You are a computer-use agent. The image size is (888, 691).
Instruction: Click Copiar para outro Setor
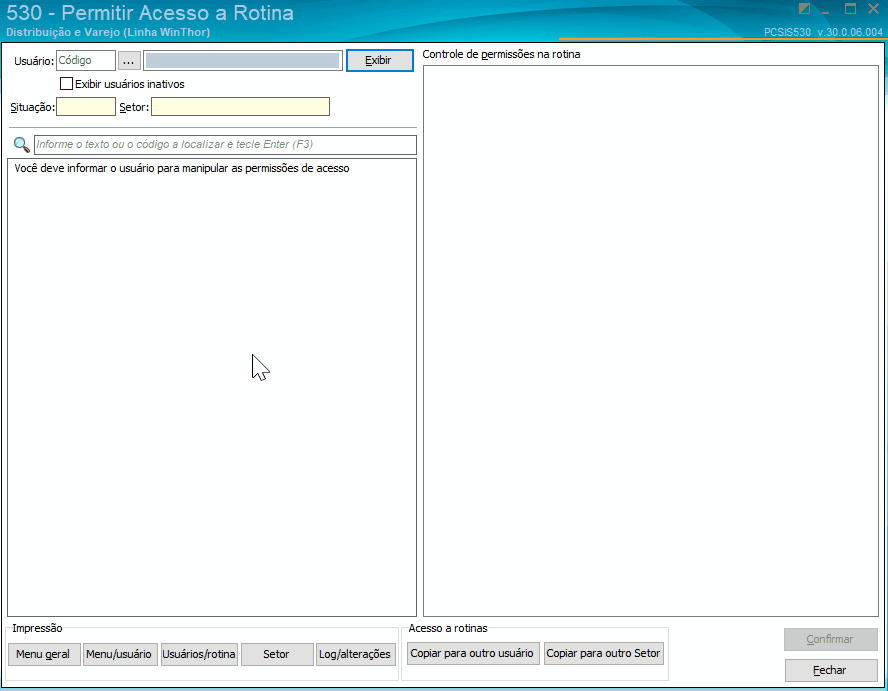(604, 653)
